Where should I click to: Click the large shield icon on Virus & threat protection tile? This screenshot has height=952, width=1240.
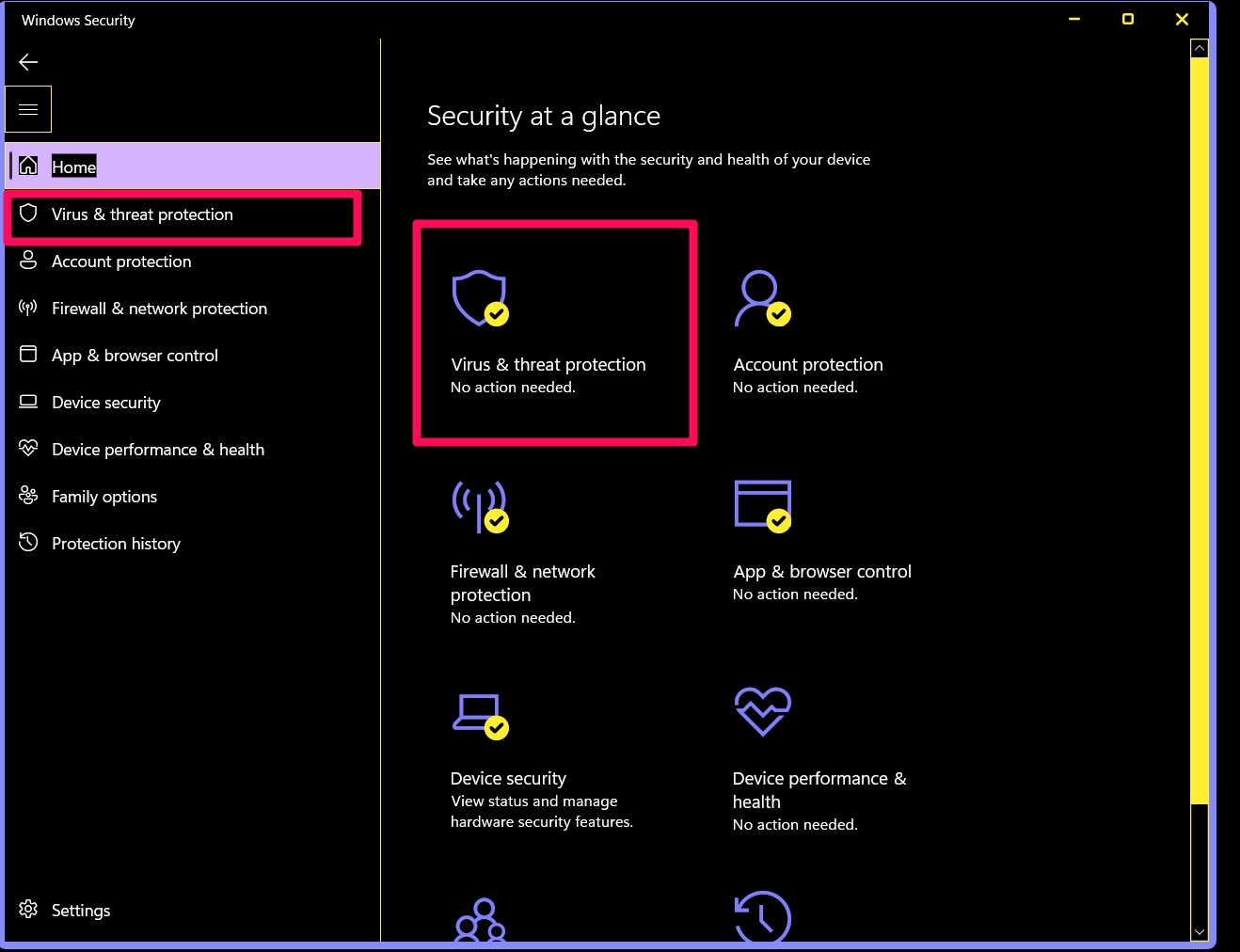click(x=480, y=298)
